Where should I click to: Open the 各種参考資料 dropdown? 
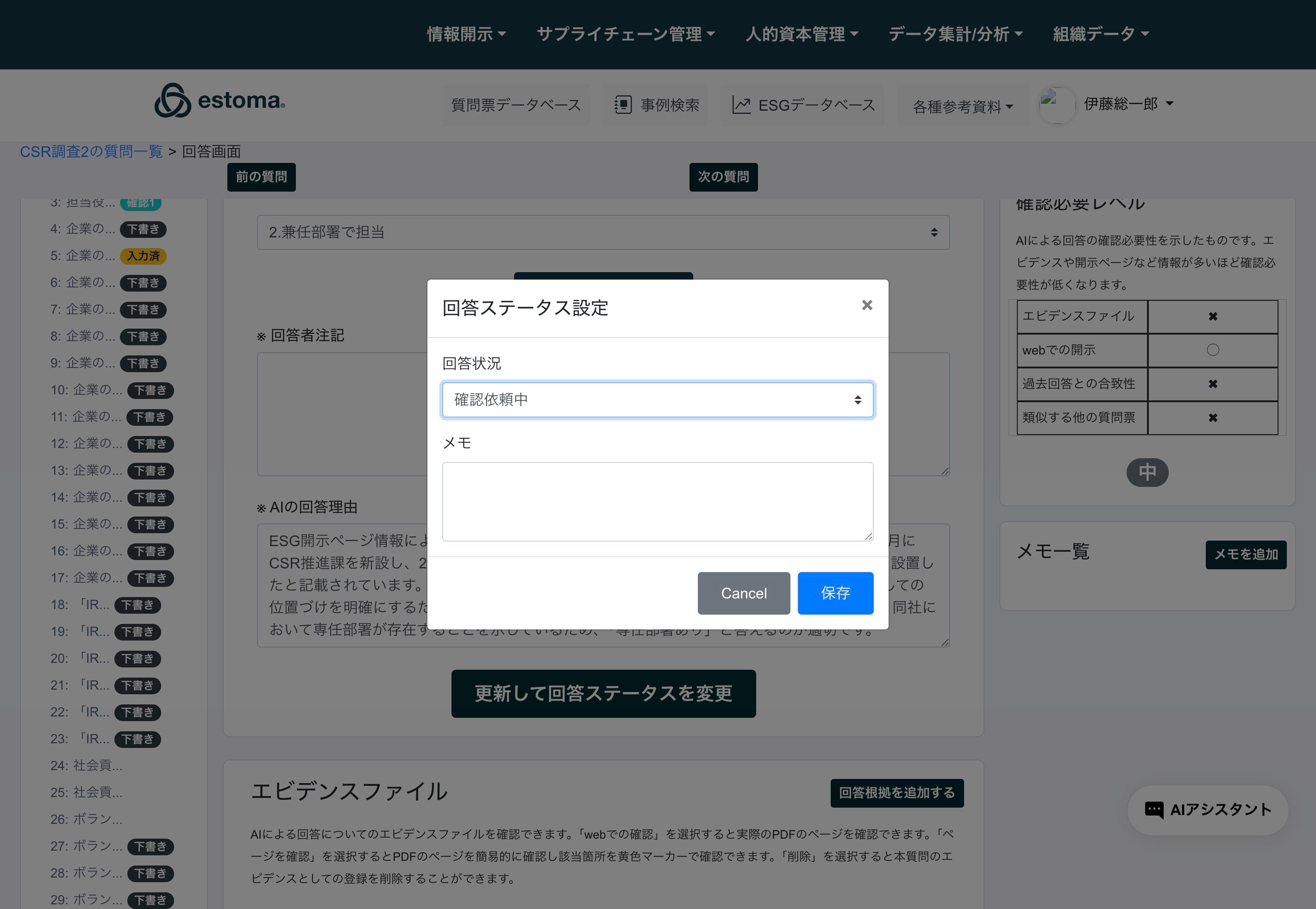coord(962,106)
